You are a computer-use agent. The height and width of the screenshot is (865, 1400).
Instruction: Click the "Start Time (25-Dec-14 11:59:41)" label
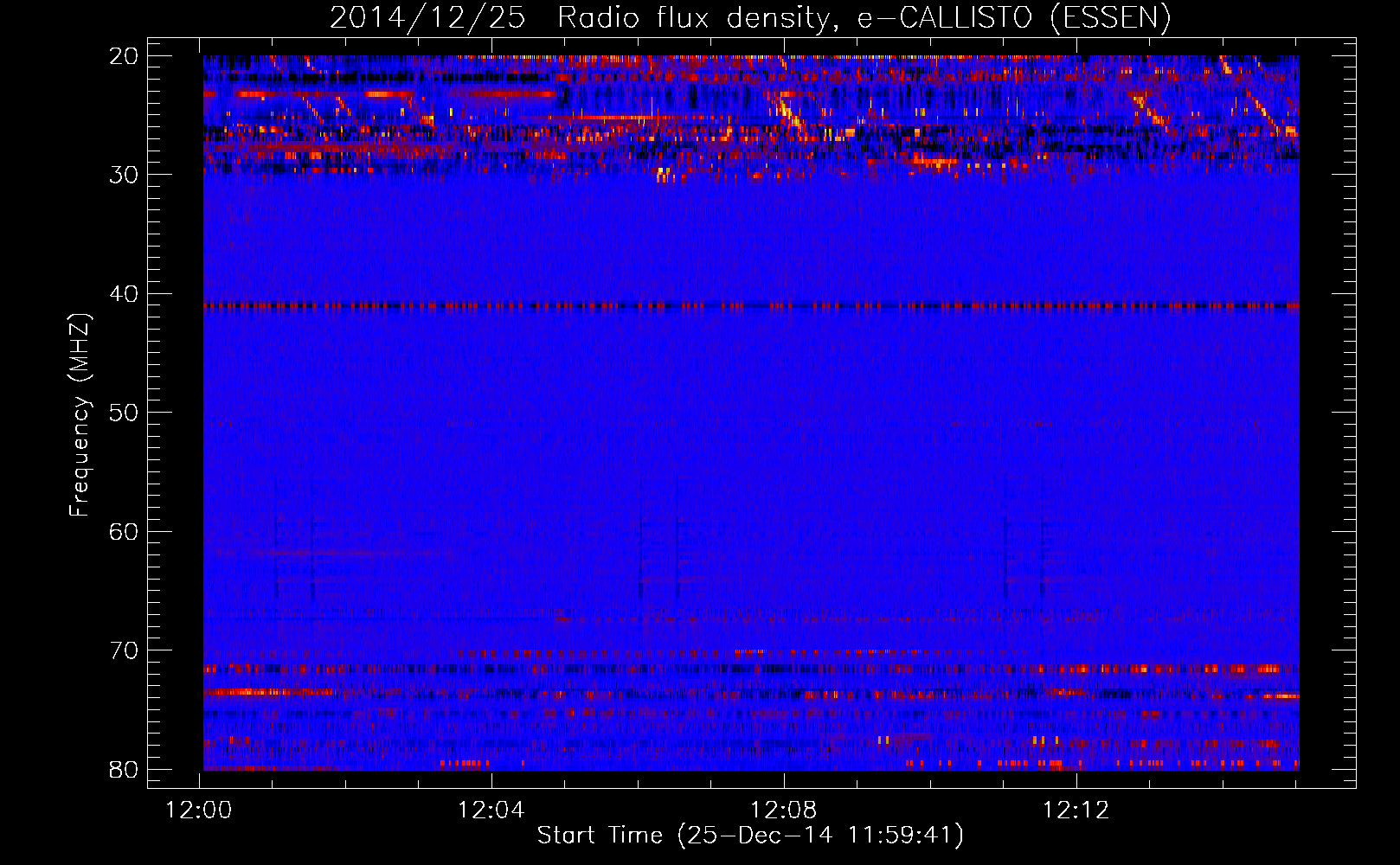(750, 836)
